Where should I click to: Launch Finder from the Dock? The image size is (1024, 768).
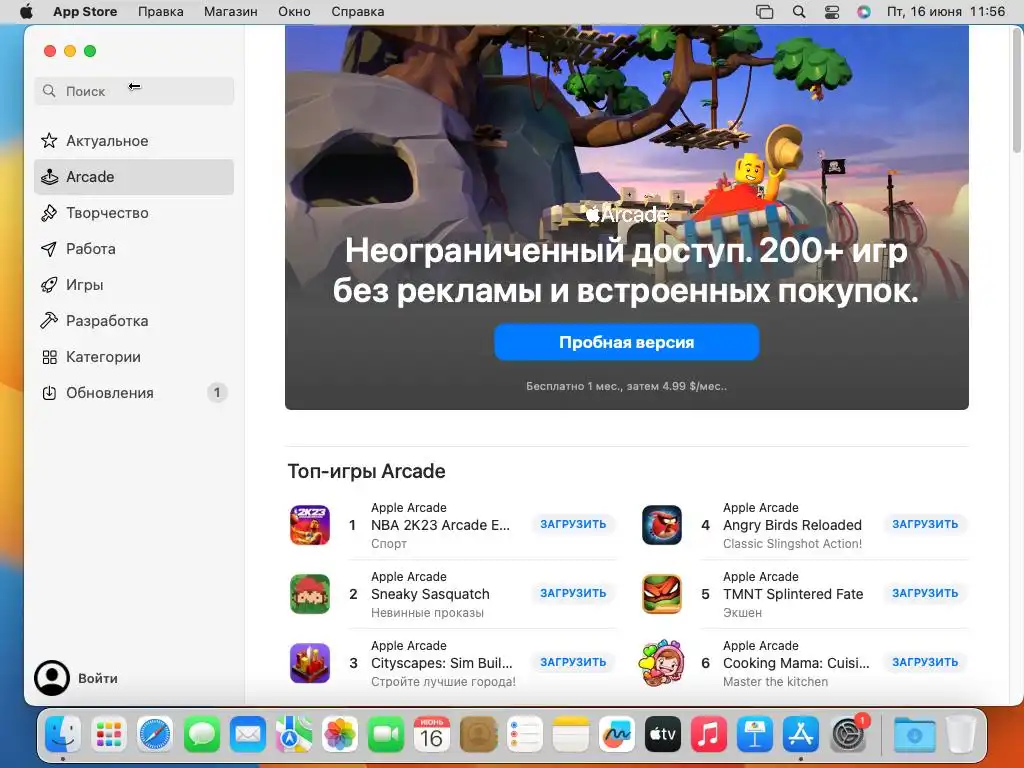[63, 734]
